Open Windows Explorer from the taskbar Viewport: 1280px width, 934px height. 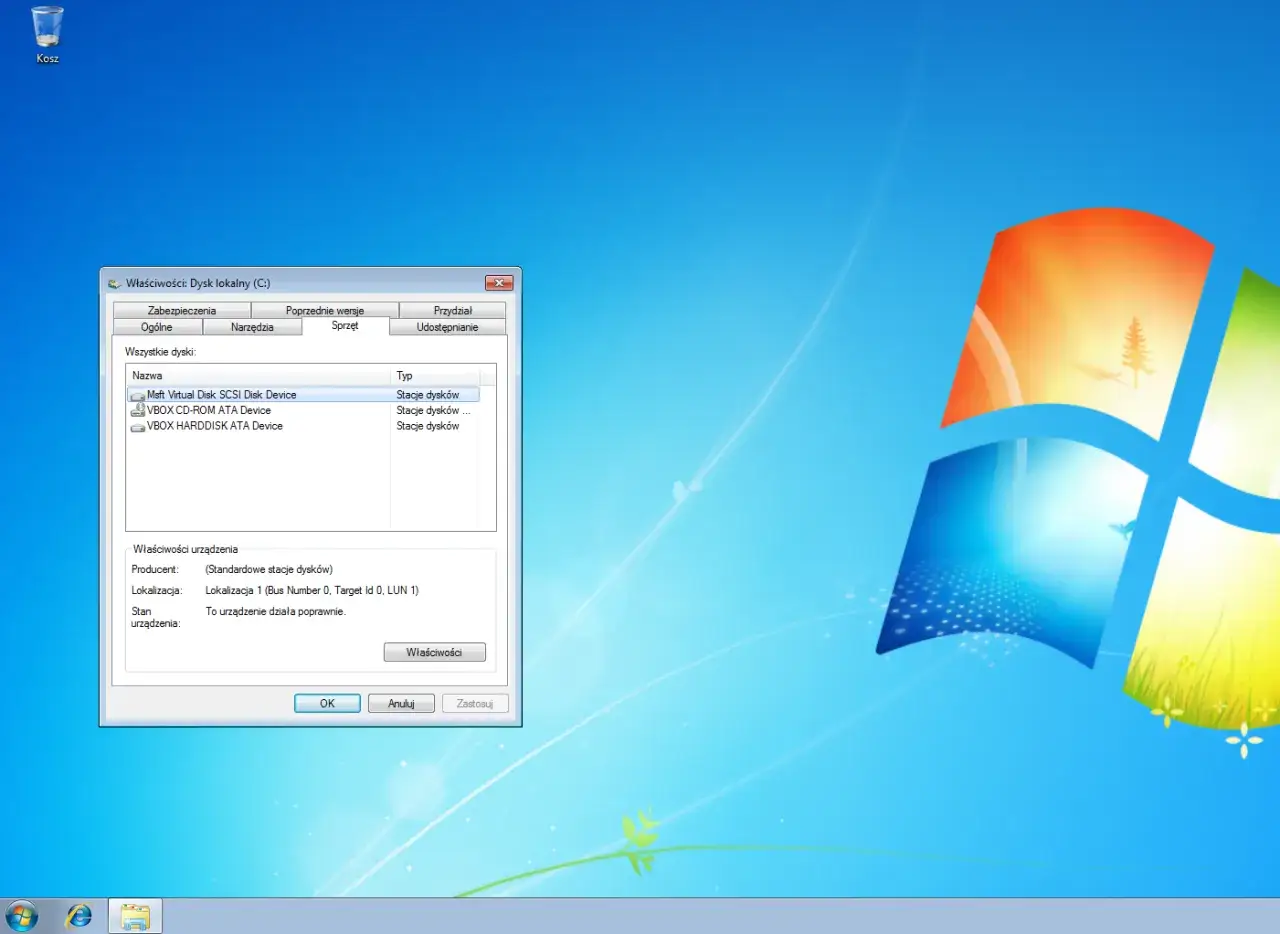coord(135,915)
